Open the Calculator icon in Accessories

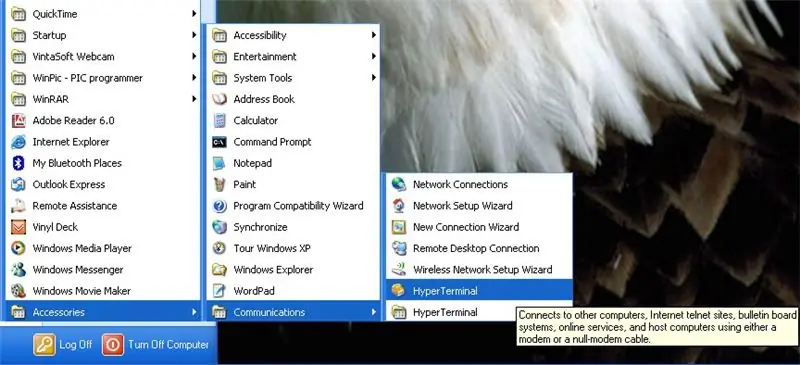pyautogui.click(x=219, y=120)
